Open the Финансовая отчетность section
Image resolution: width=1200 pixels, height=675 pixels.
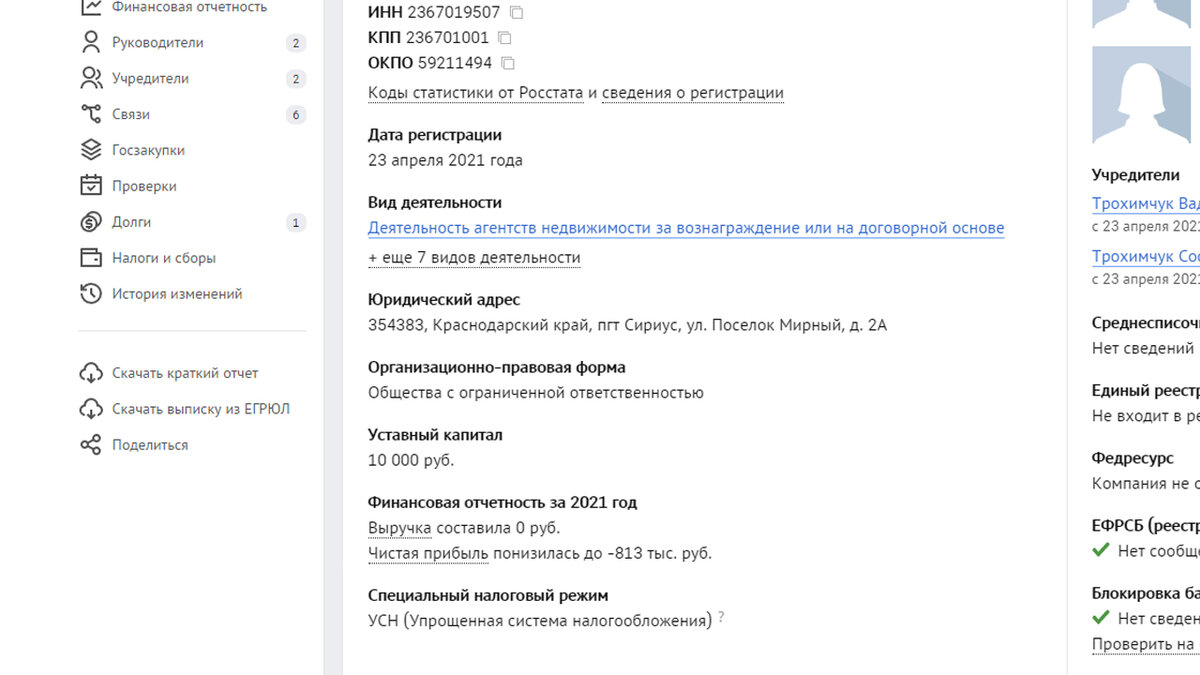pyautogui.click(x=190, y=7)
